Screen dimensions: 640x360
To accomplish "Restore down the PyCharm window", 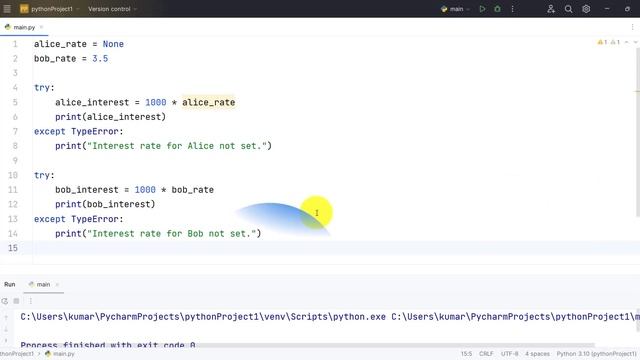I will [x=627, y=9].
